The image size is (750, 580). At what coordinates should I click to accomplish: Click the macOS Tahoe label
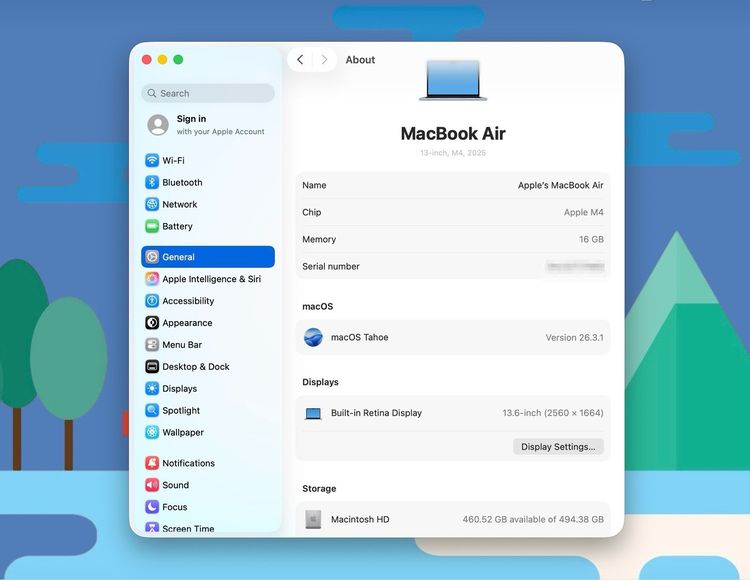tap(360, 337)
